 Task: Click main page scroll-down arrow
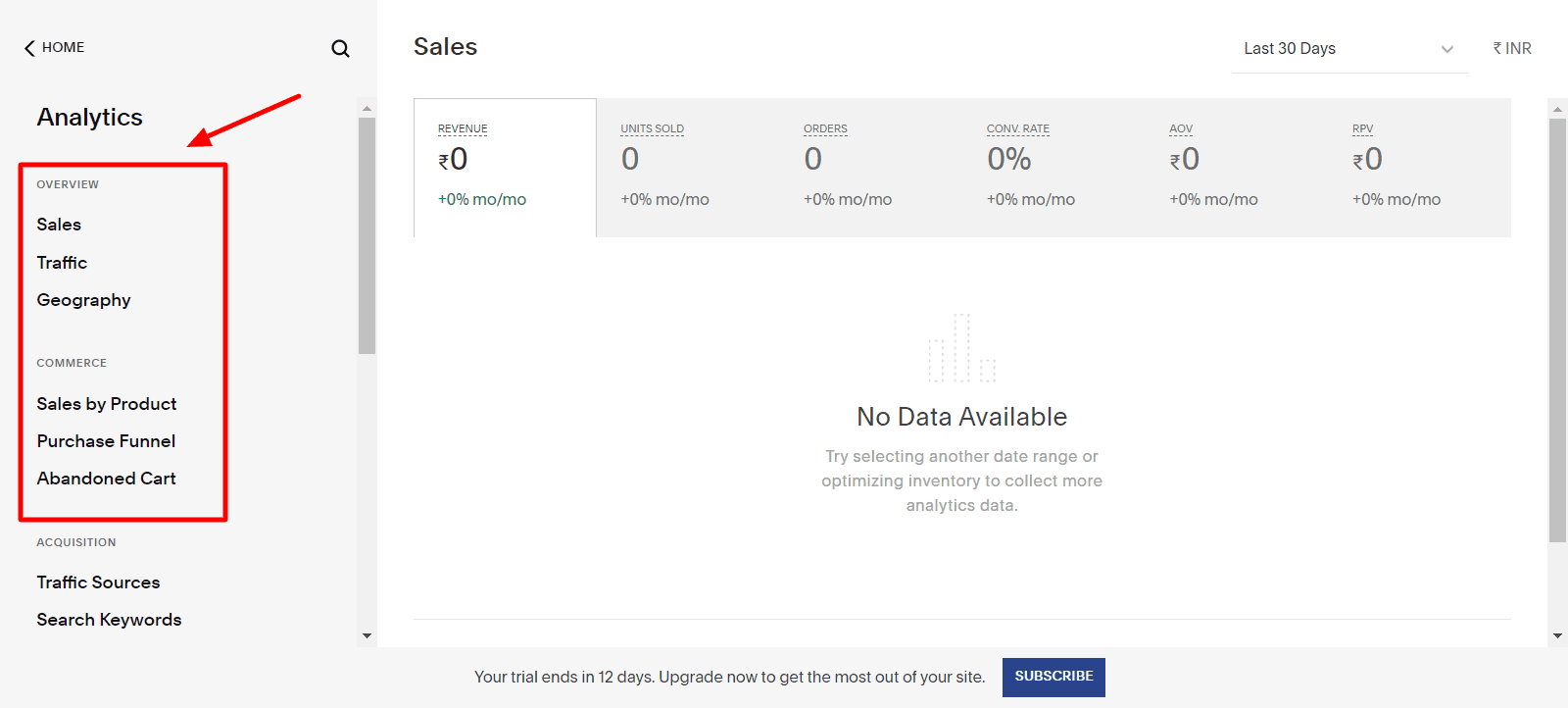1557,635
